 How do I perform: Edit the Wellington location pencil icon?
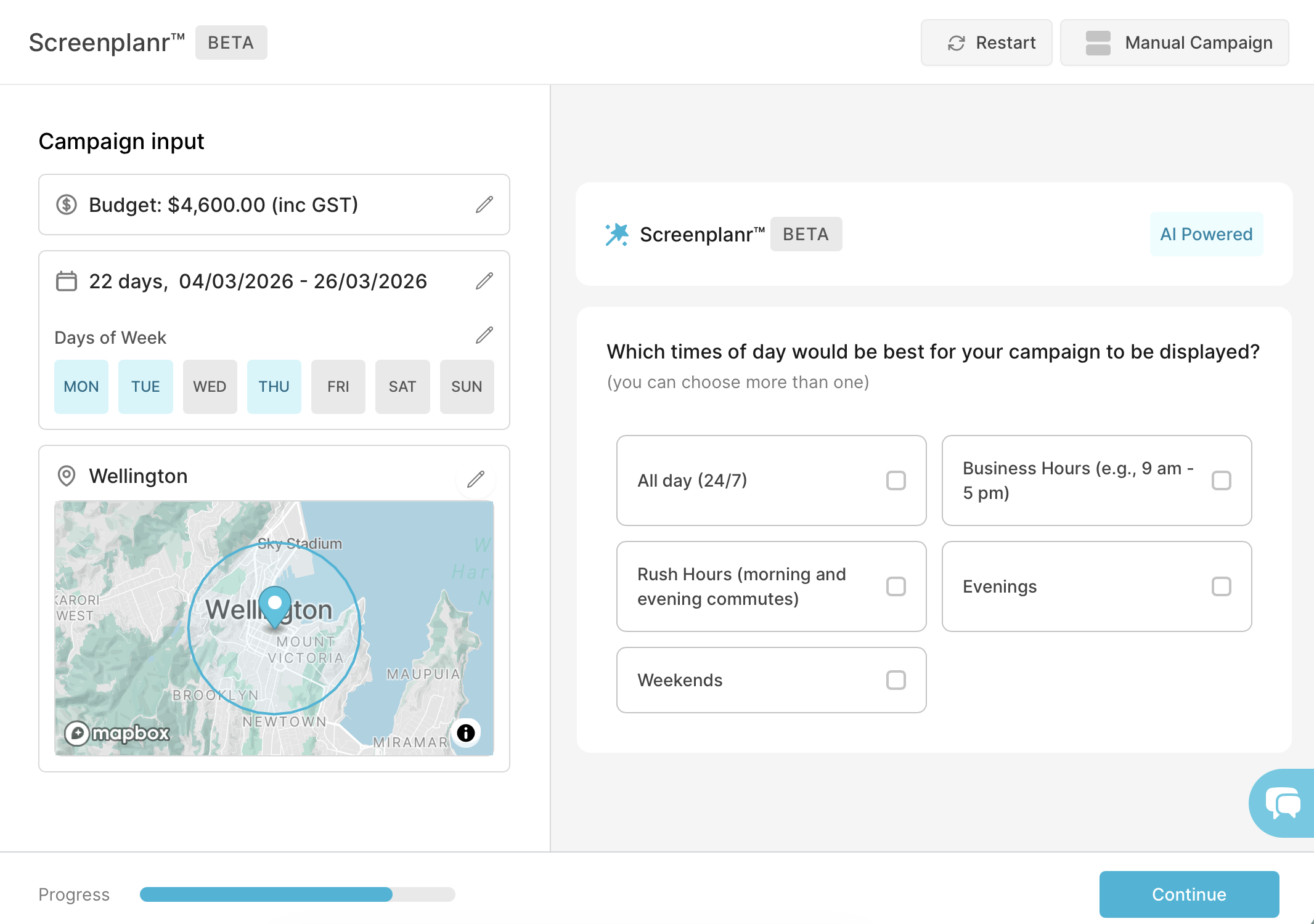click(x=476, y=479)
